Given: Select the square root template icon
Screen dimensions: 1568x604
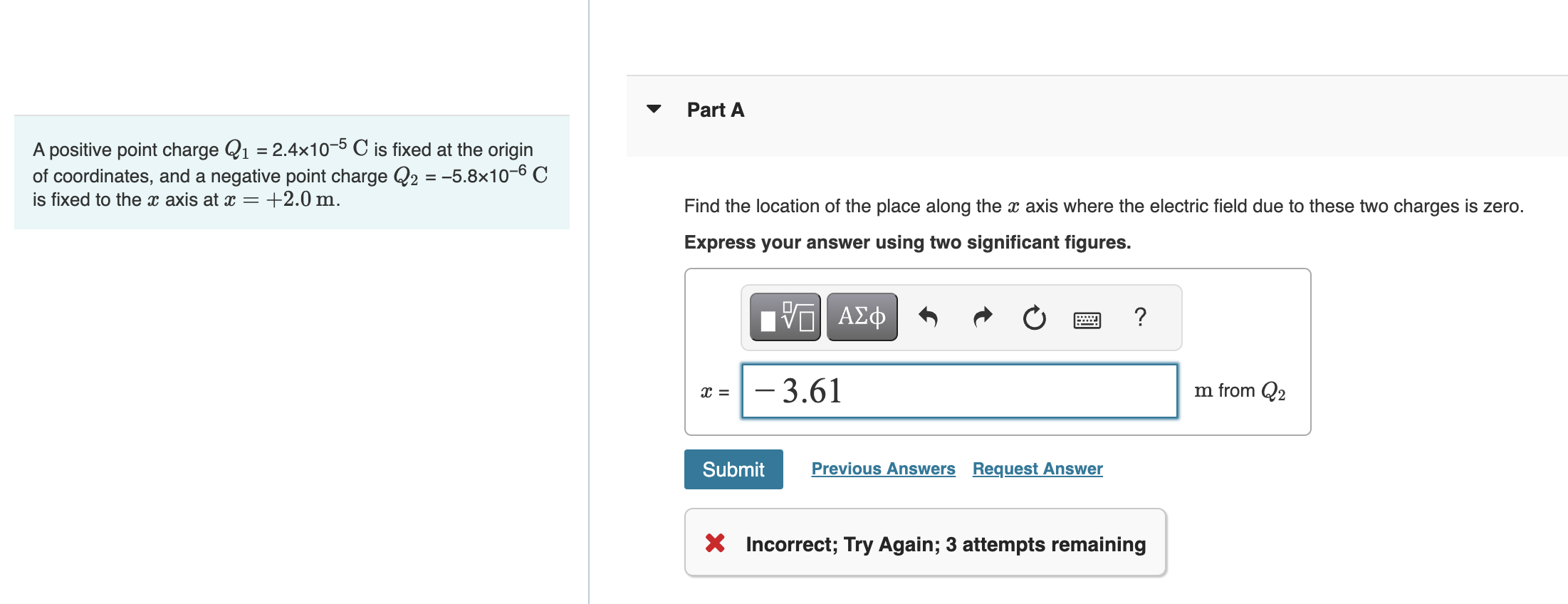Looking at the screenshot, I should 783,317.
